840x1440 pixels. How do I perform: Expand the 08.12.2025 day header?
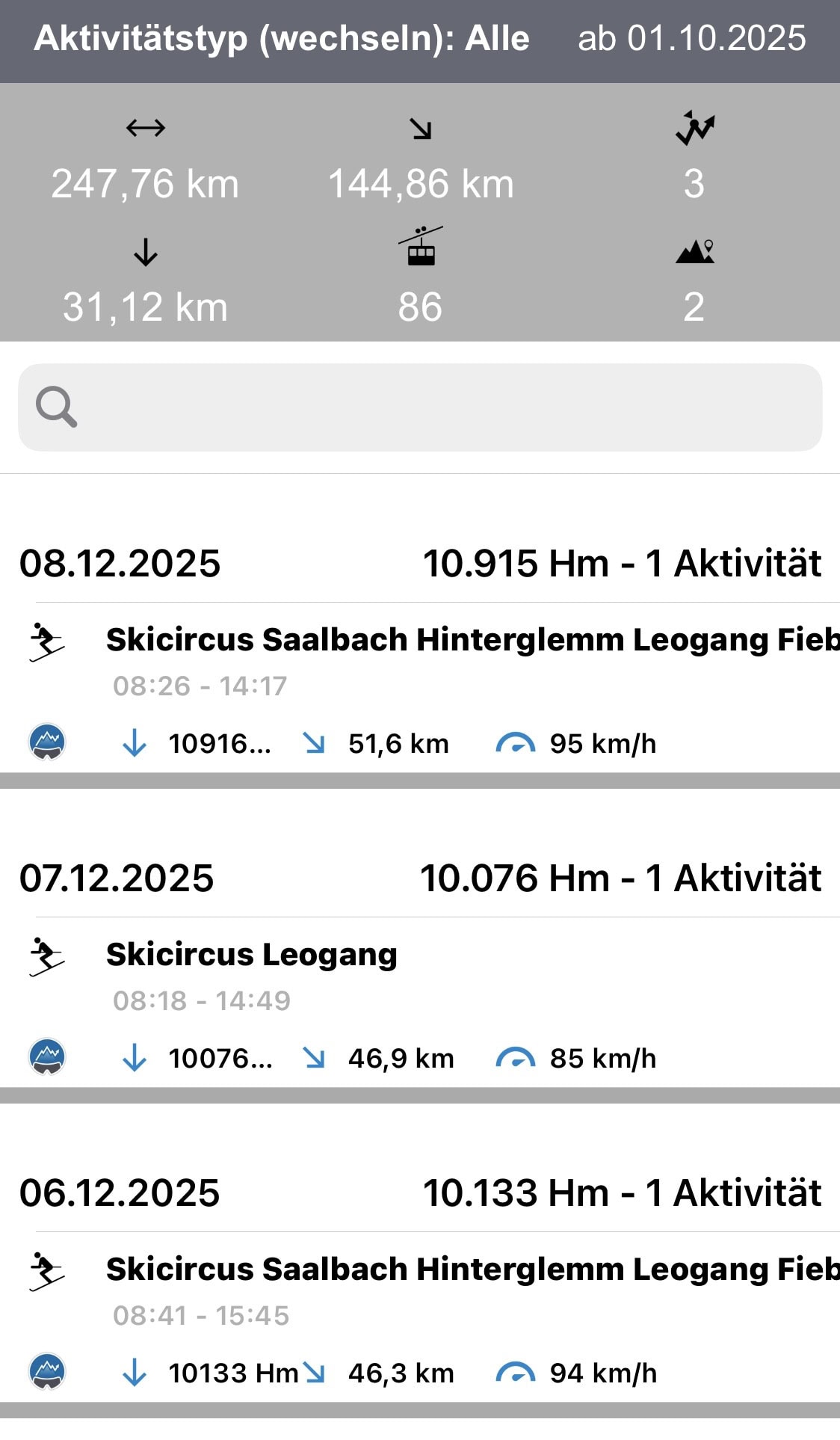[420, 563]
